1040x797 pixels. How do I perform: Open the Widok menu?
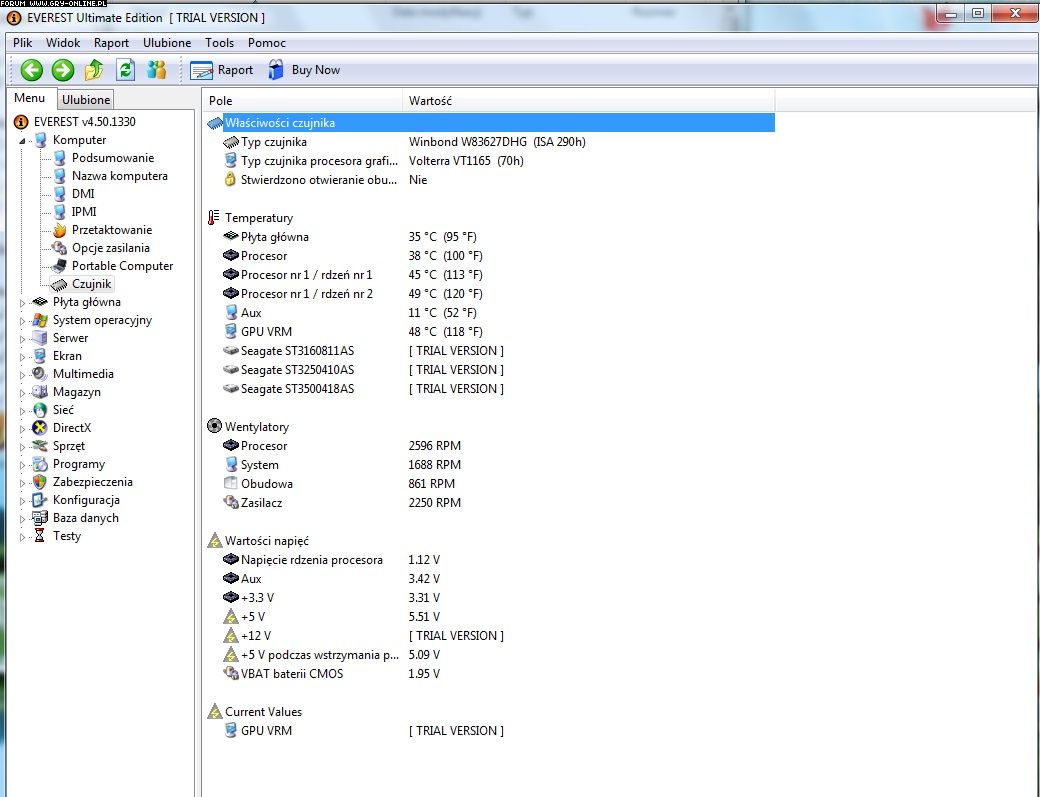click(63, 42)
